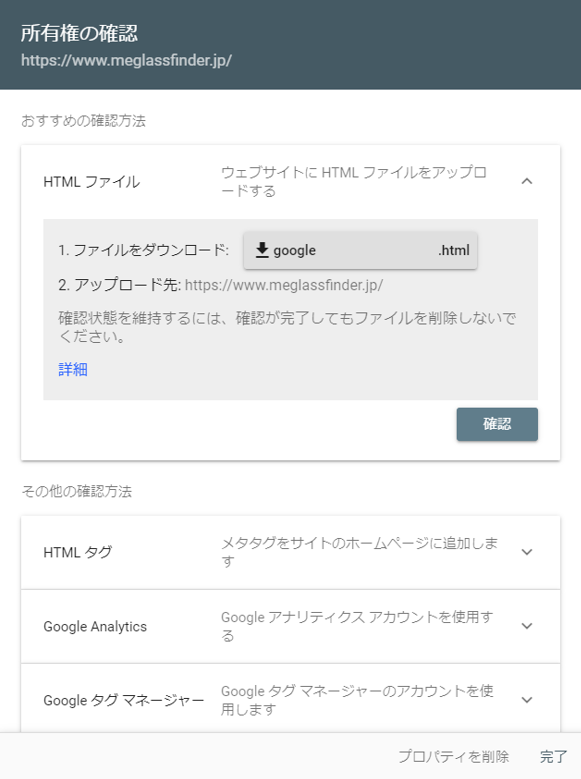Select the HTML ファイル method label
This screenshot has height=779, width=581.
click(92, 182)
